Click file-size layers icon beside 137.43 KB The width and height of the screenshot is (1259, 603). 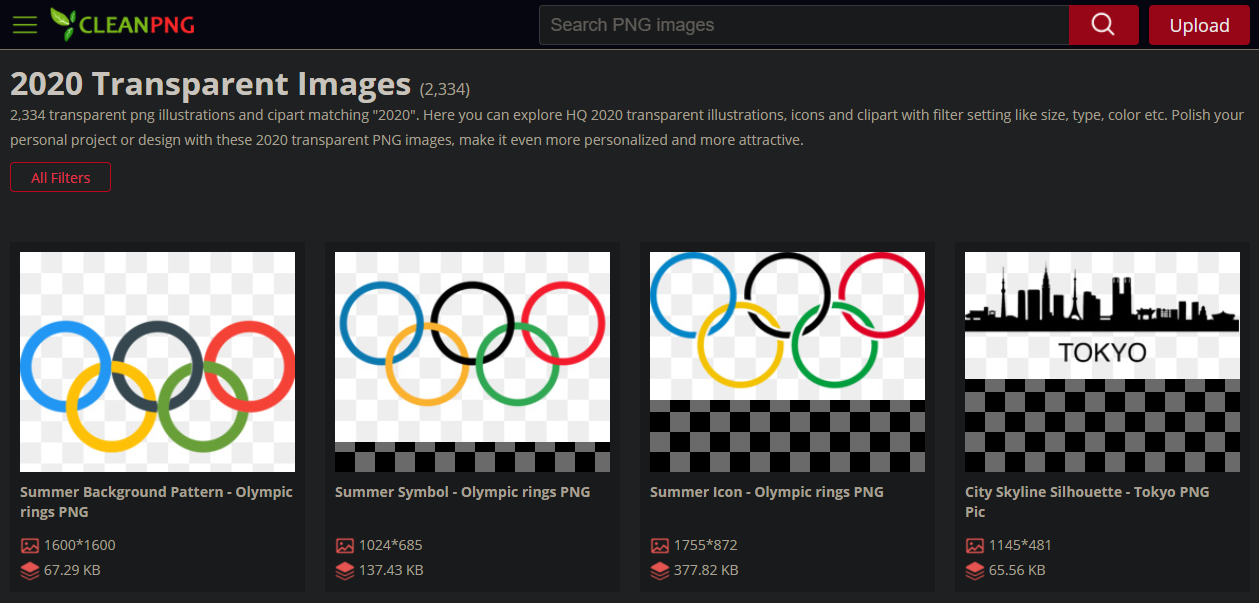344,571
